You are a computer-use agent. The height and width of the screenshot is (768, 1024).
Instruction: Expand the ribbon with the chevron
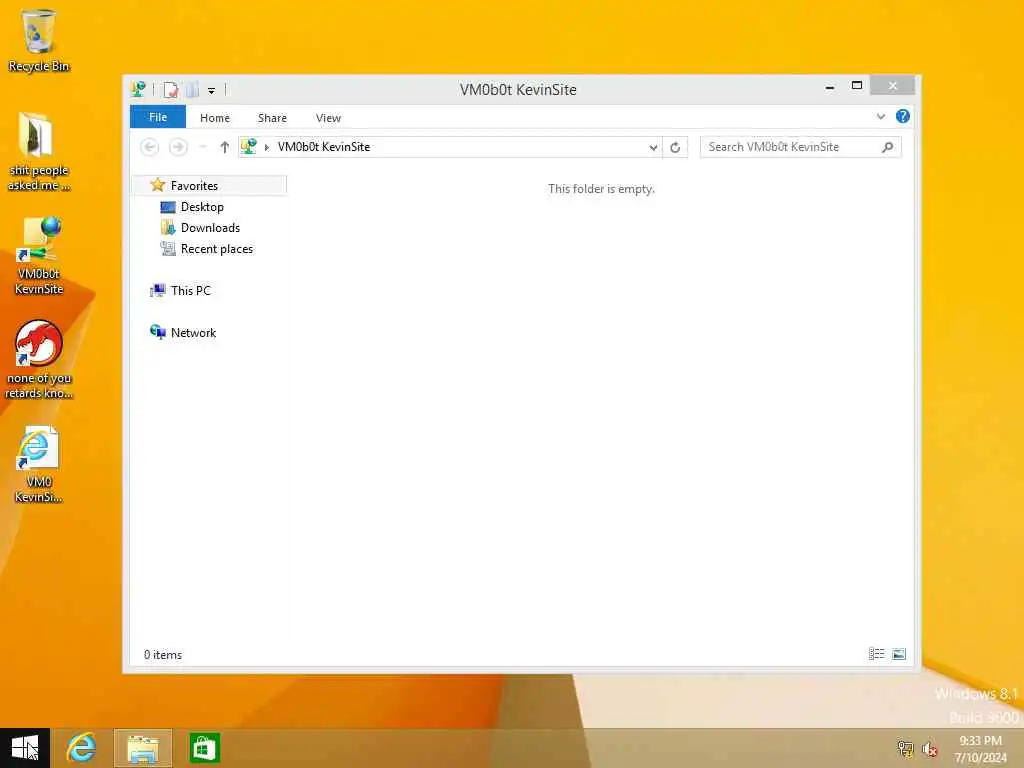click(x=881, y=117)
